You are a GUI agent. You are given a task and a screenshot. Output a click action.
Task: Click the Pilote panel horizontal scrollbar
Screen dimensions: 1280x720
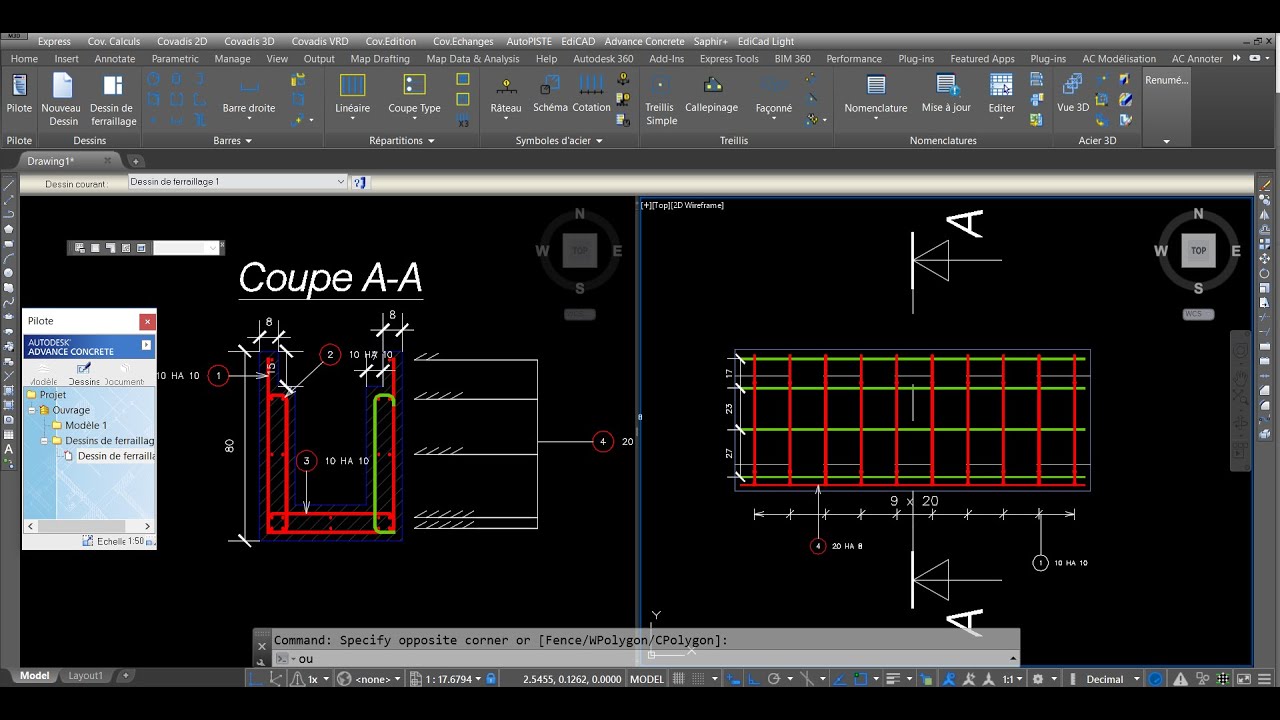point(89,526)
